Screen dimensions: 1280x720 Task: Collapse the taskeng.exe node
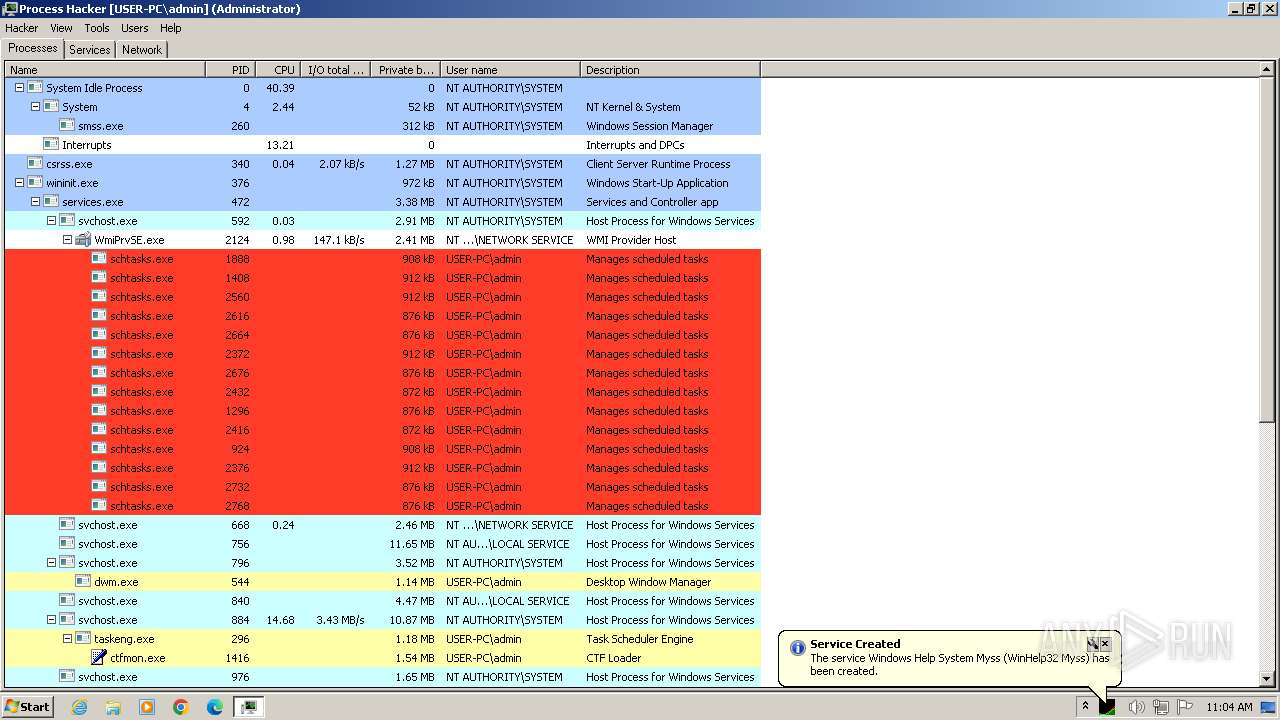(67, 639)
